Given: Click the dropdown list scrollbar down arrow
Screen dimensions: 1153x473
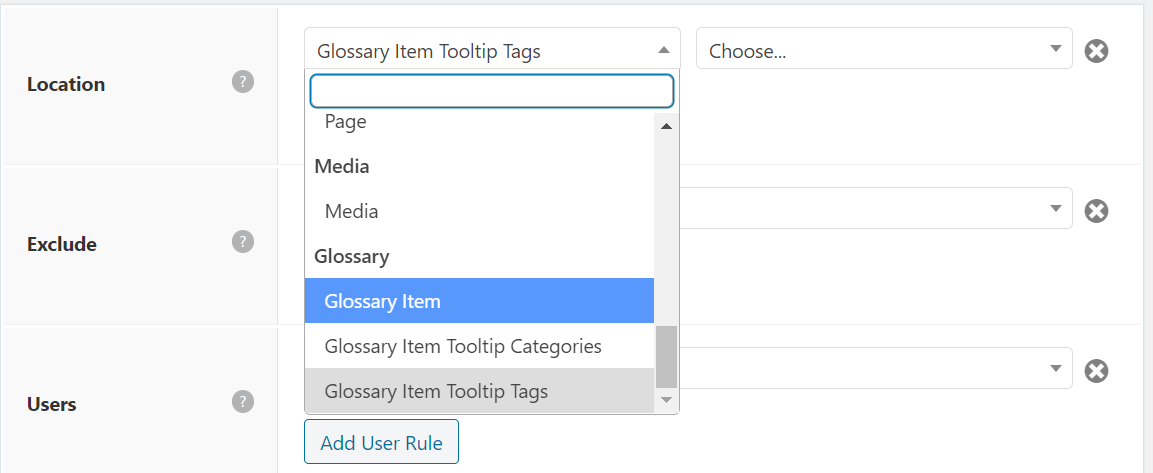Looking at the screenshot, I should pyautogui.click(x=666, y=399).
